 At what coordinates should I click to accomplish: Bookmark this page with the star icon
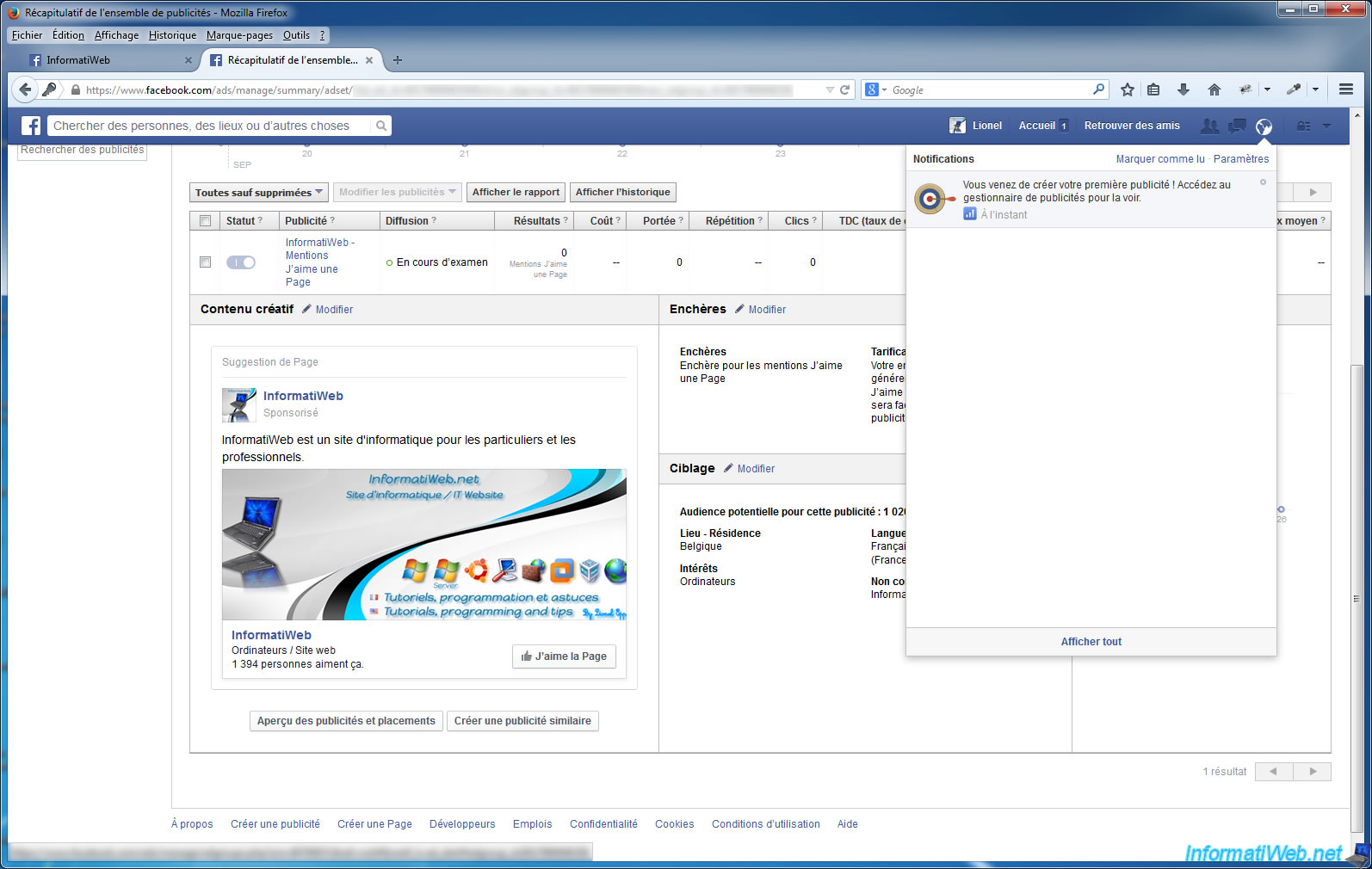(1128, 89)
